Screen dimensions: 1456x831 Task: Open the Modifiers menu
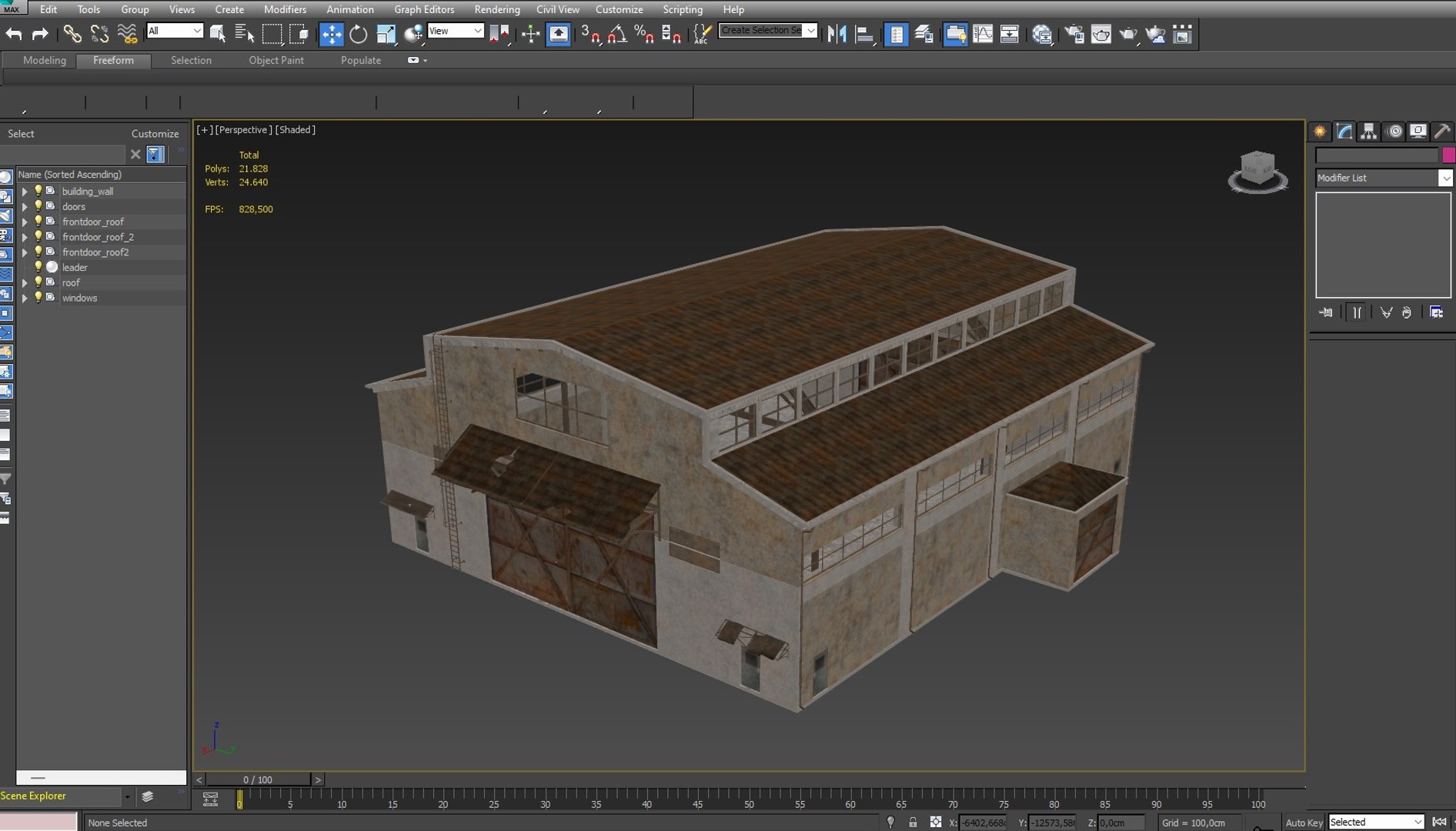[x=285, y=9]
